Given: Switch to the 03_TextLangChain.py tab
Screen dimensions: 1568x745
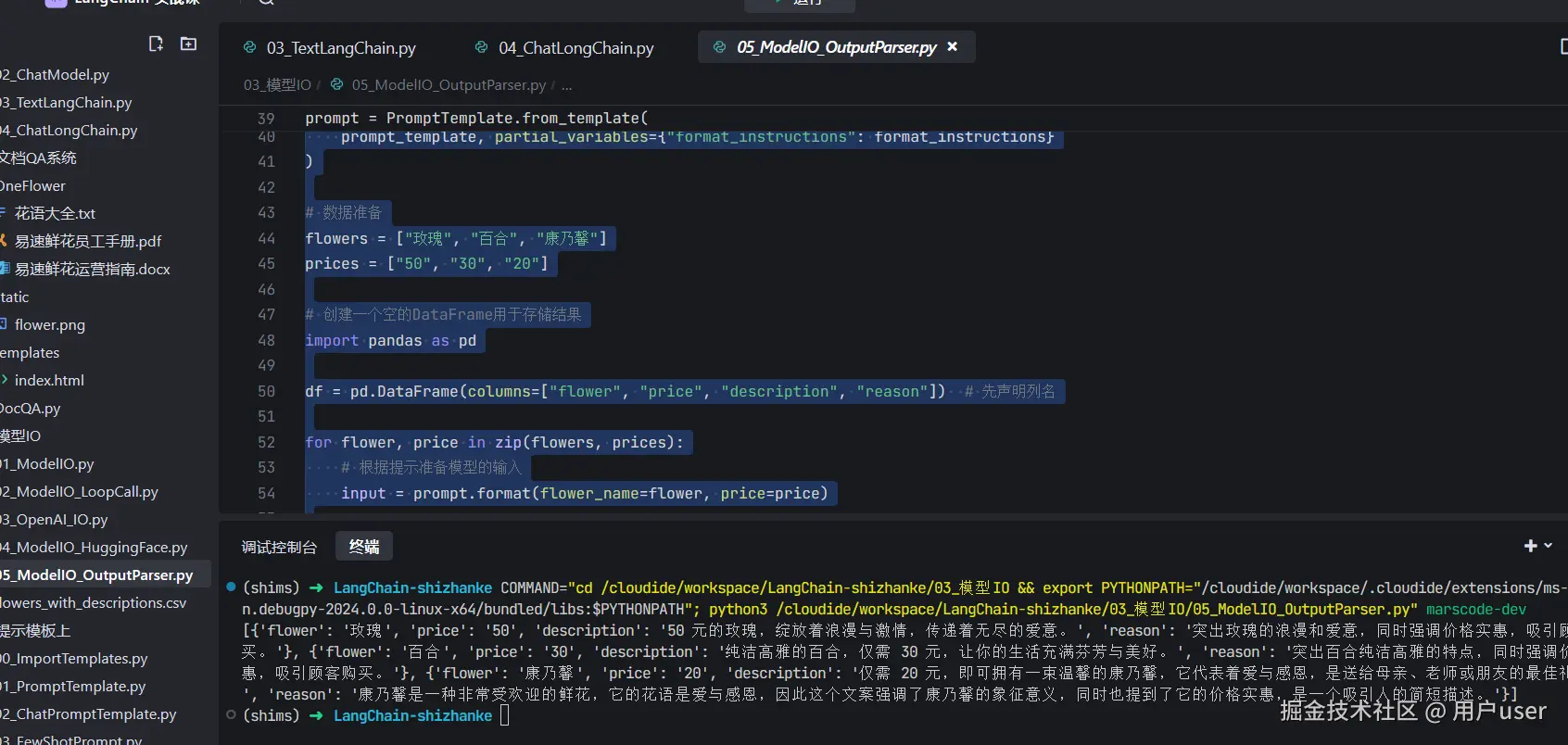Looking at the screenshot, I should click(340, 48).
